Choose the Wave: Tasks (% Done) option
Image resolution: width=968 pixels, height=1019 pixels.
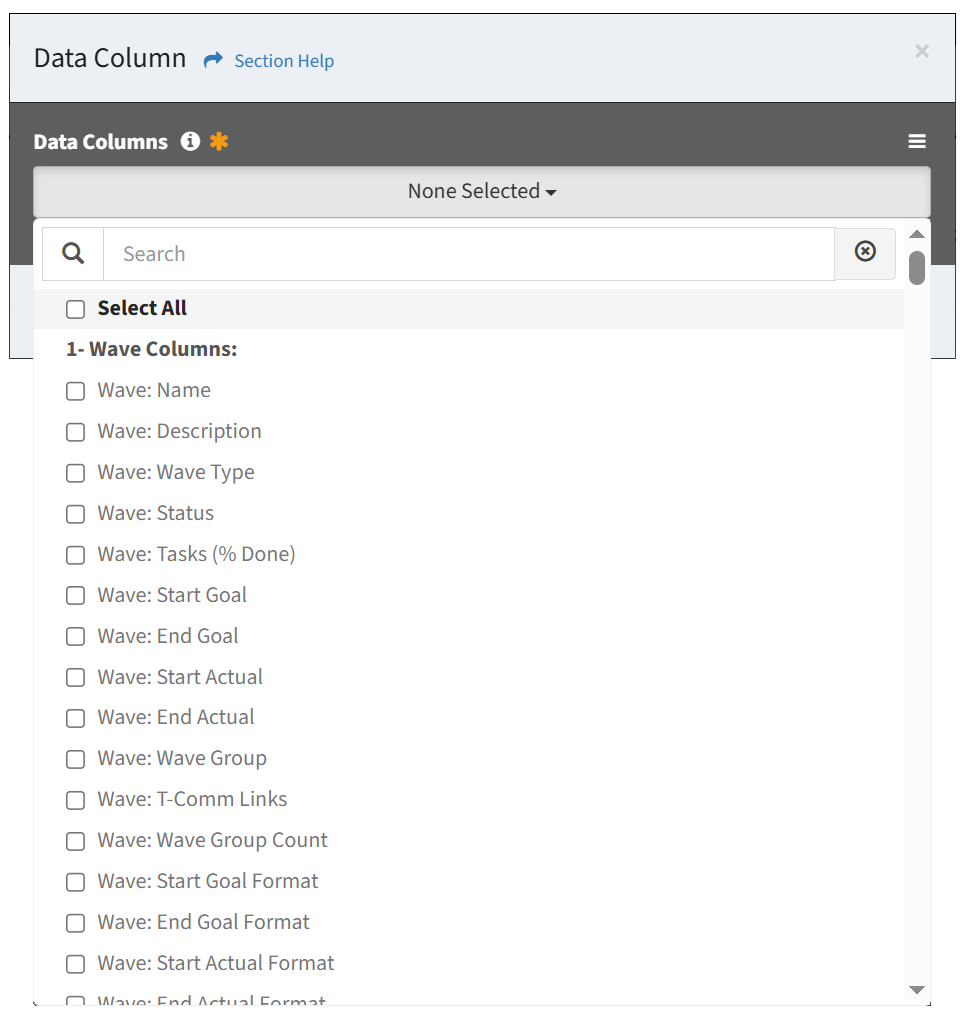[x=196, y=554]
